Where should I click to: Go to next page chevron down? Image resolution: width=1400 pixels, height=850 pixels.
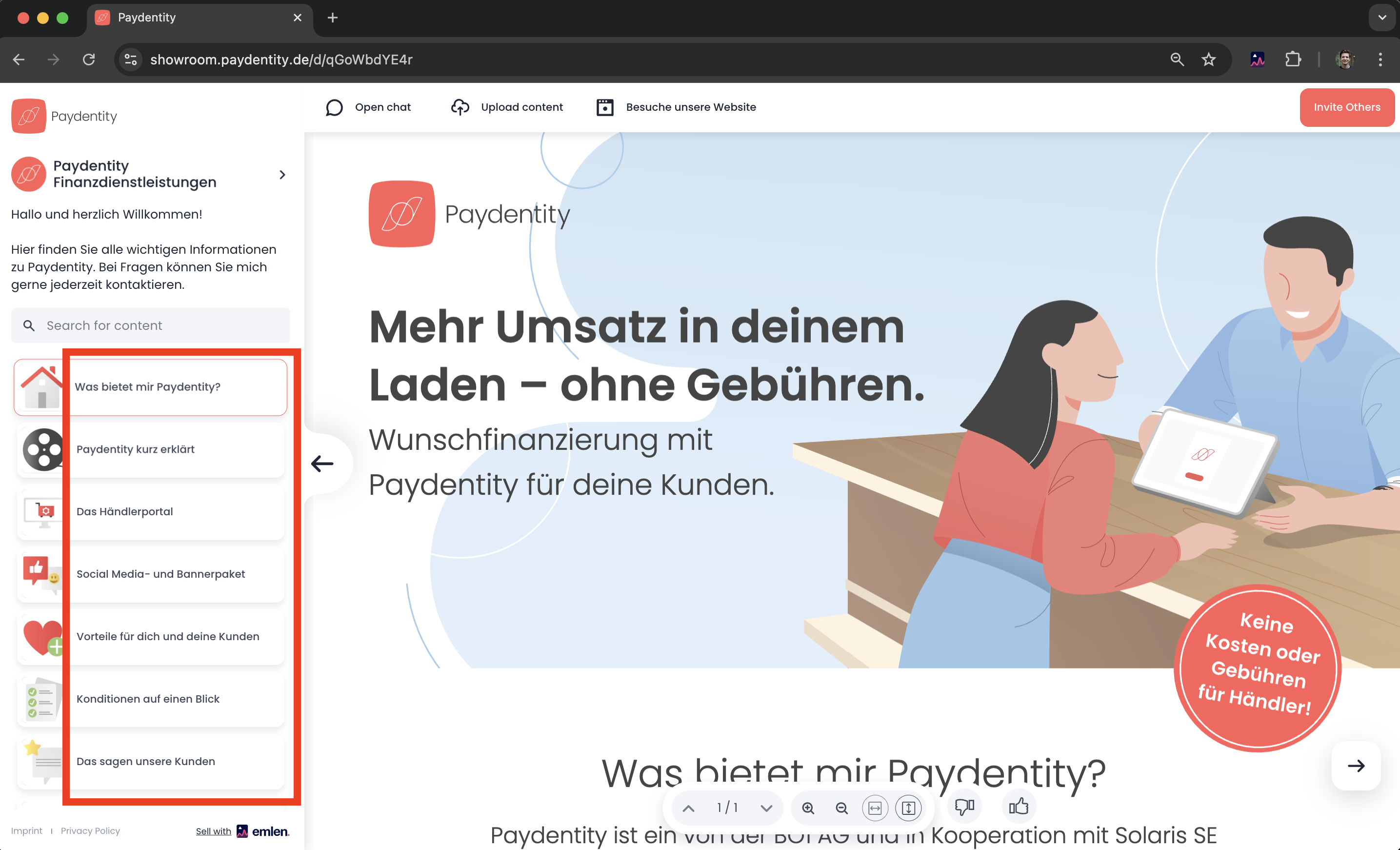coord(766,808)
